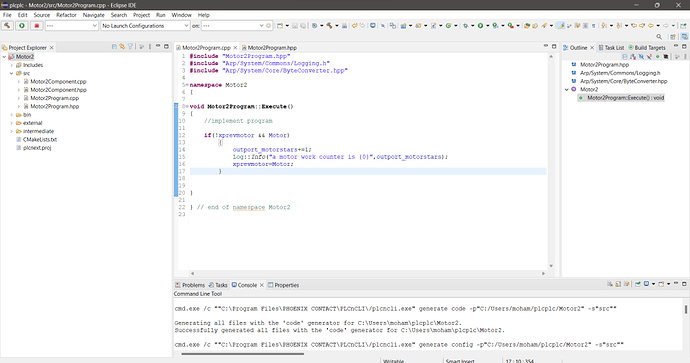This screenshot has height=363, width=690.
Task: Open the Outline view menu dots
Action: (x=685, y=56)
